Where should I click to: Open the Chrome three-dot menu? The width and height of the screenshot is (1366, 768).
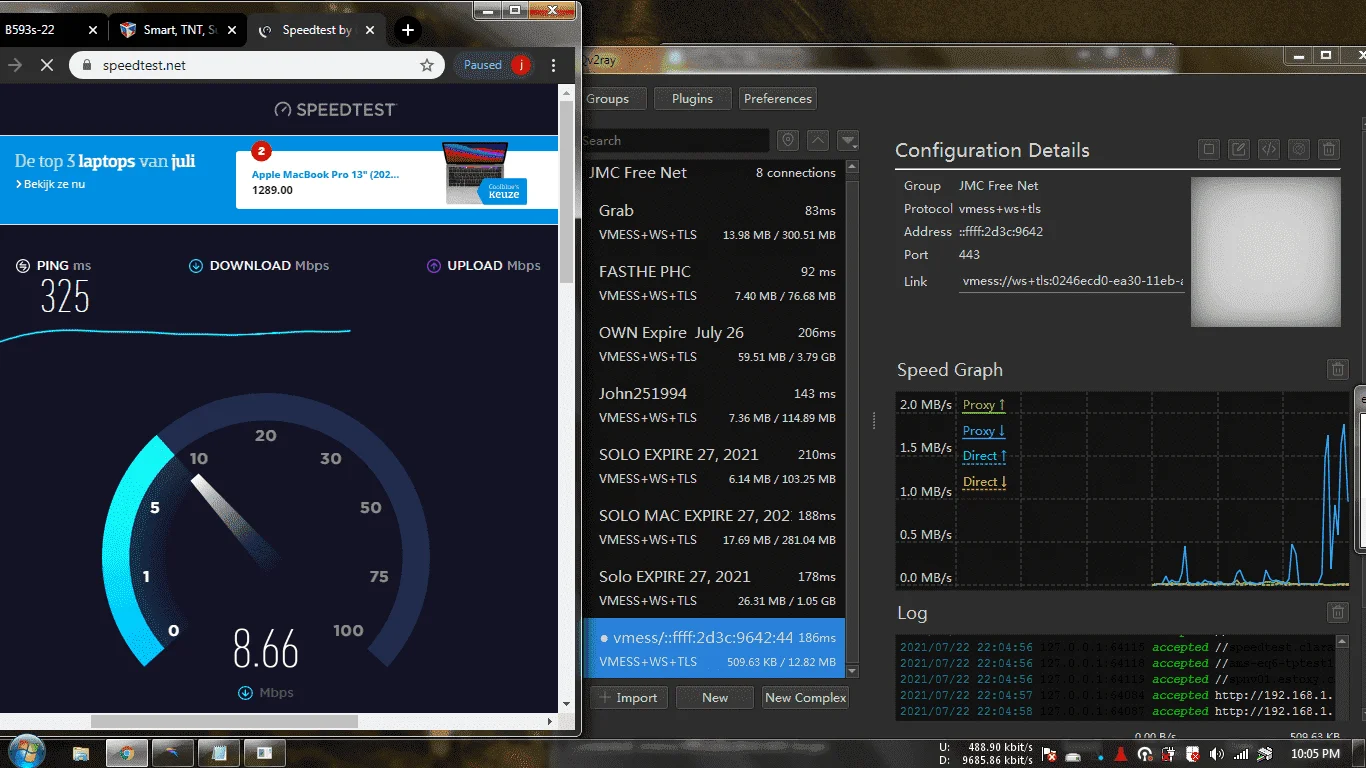pyautogui.click(x=554, y=65)
